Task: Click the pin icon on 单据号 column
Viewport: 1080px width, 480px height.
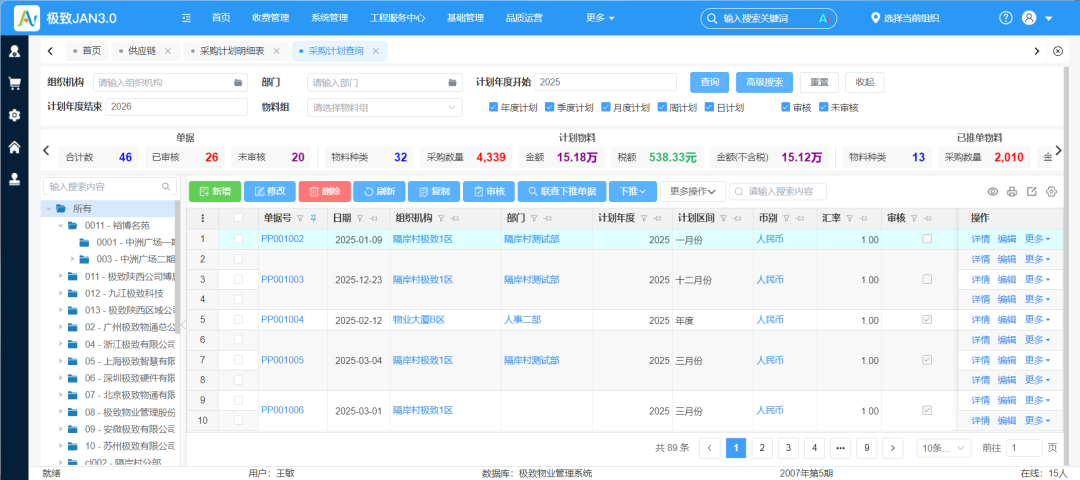Action: click(x=313, y=218)
